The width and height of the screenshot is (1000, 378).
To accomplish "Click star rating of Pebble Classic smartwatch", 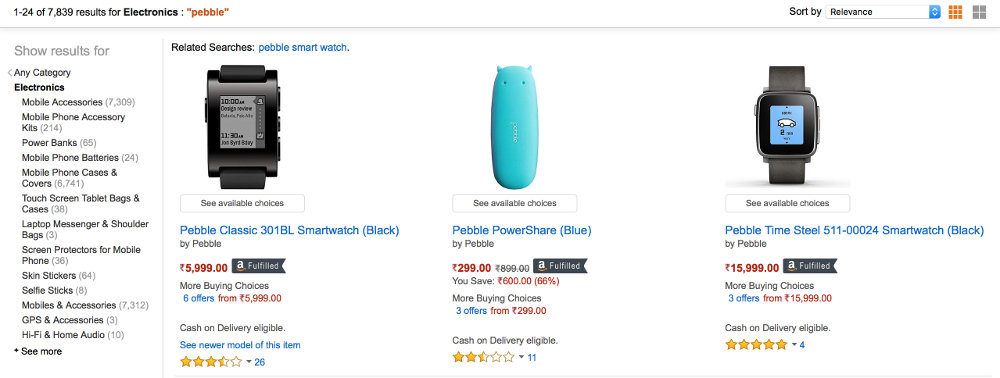I will [211, 362].
